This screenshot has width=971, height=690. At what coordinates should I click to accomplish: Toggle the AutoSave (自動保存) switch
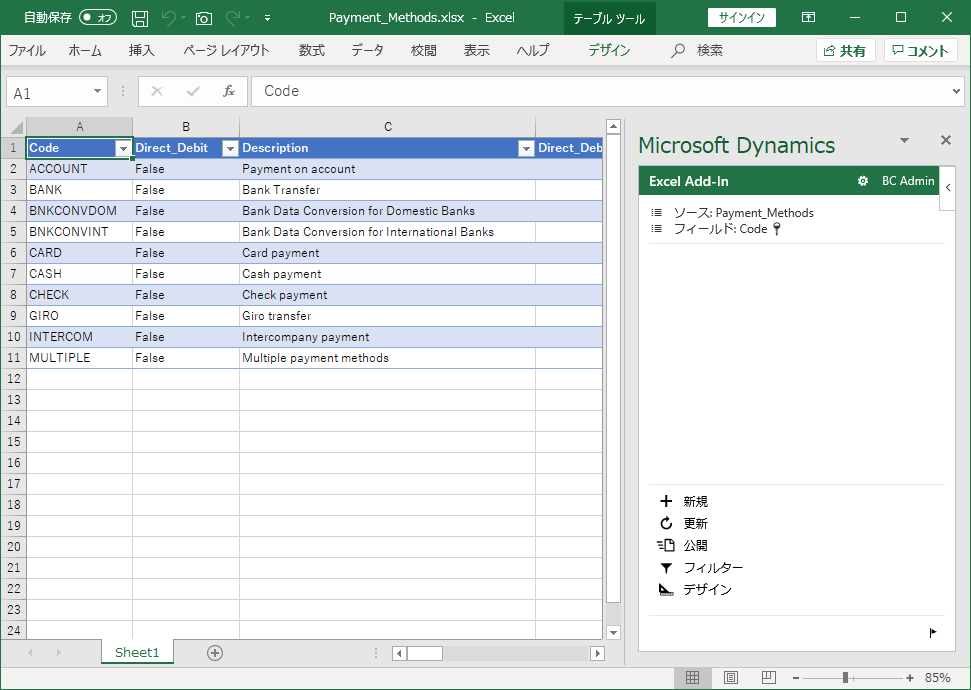click(98, 17)
